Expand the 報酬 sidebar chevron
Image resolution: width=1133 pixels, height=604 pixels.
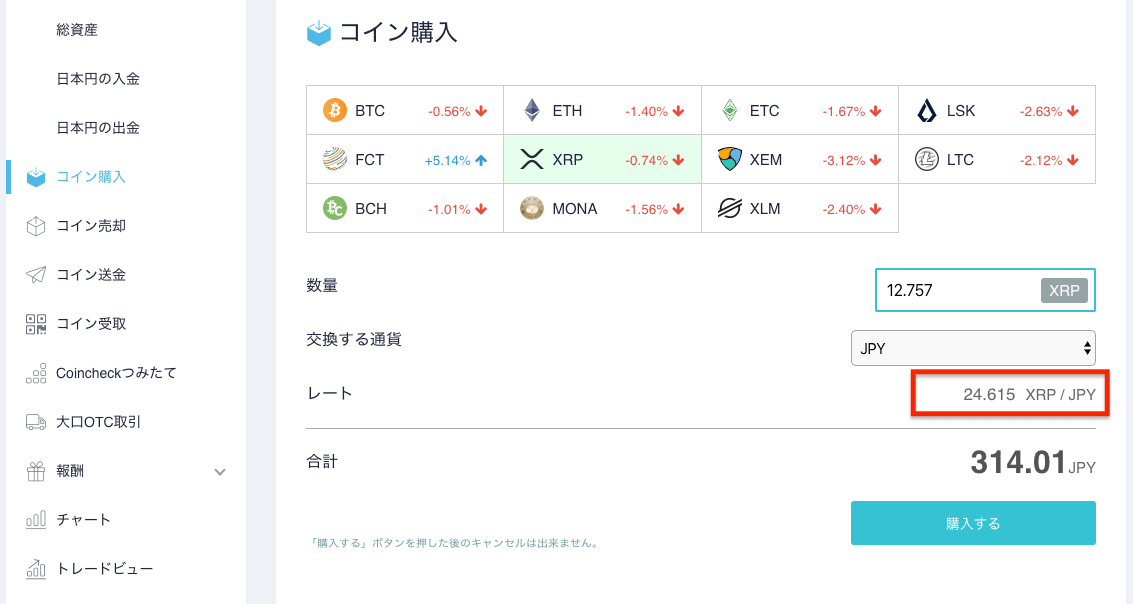click(x=220, y=472)
